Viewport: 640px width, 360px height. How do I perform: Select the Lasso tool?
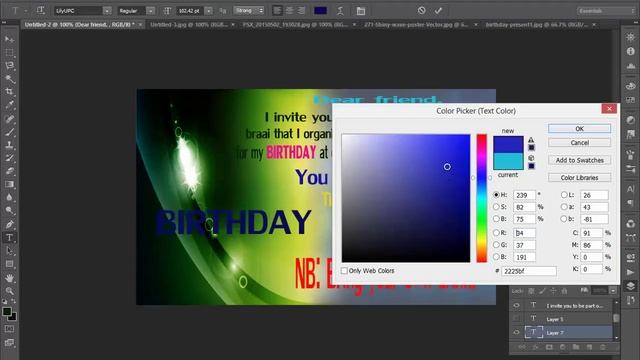click(x=9, y=66)
